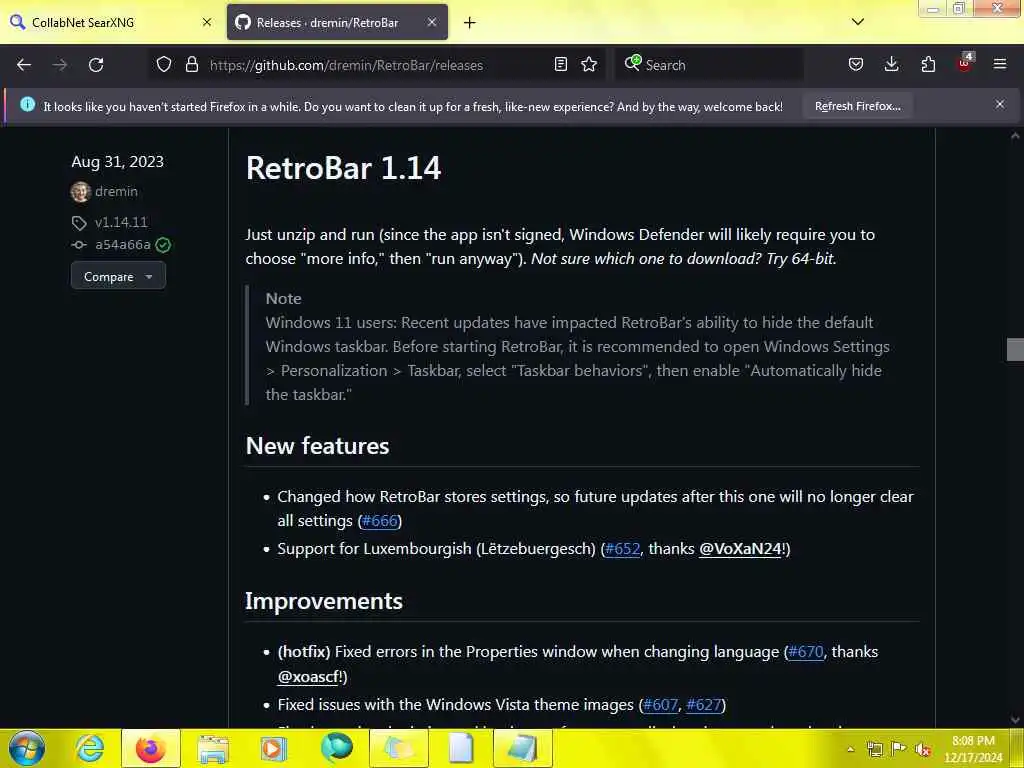Click the Aug 31, 2023 release date
Image resolution: width=1024 pixels, height=768 pixels.
(118, 161)
